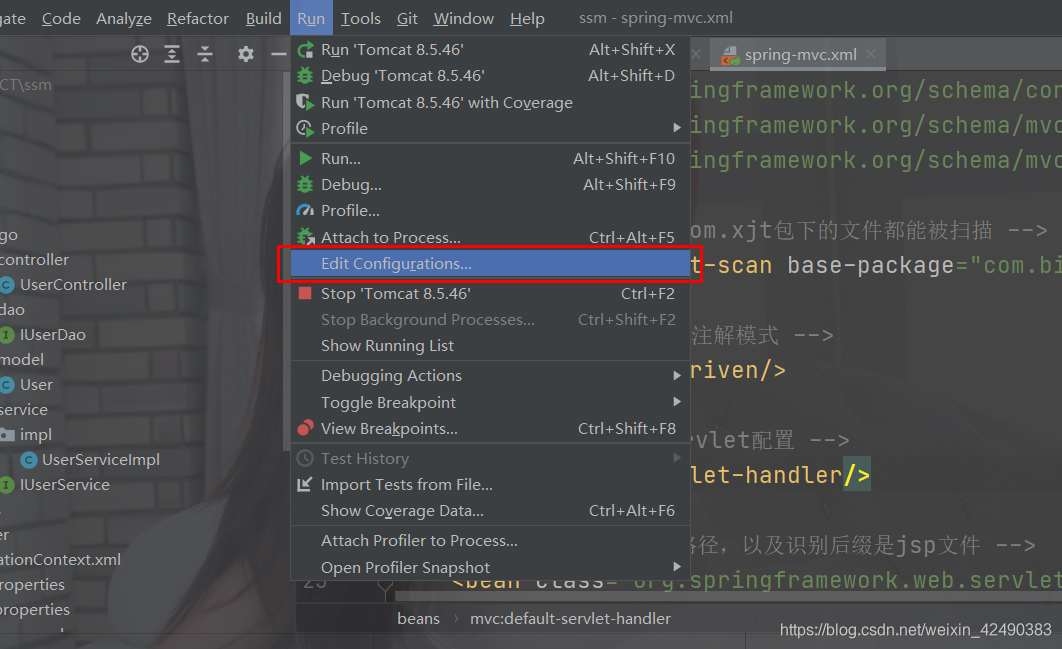Hide the project panel with minus icon
The image size is (1062, 649).
coord(278,54)
